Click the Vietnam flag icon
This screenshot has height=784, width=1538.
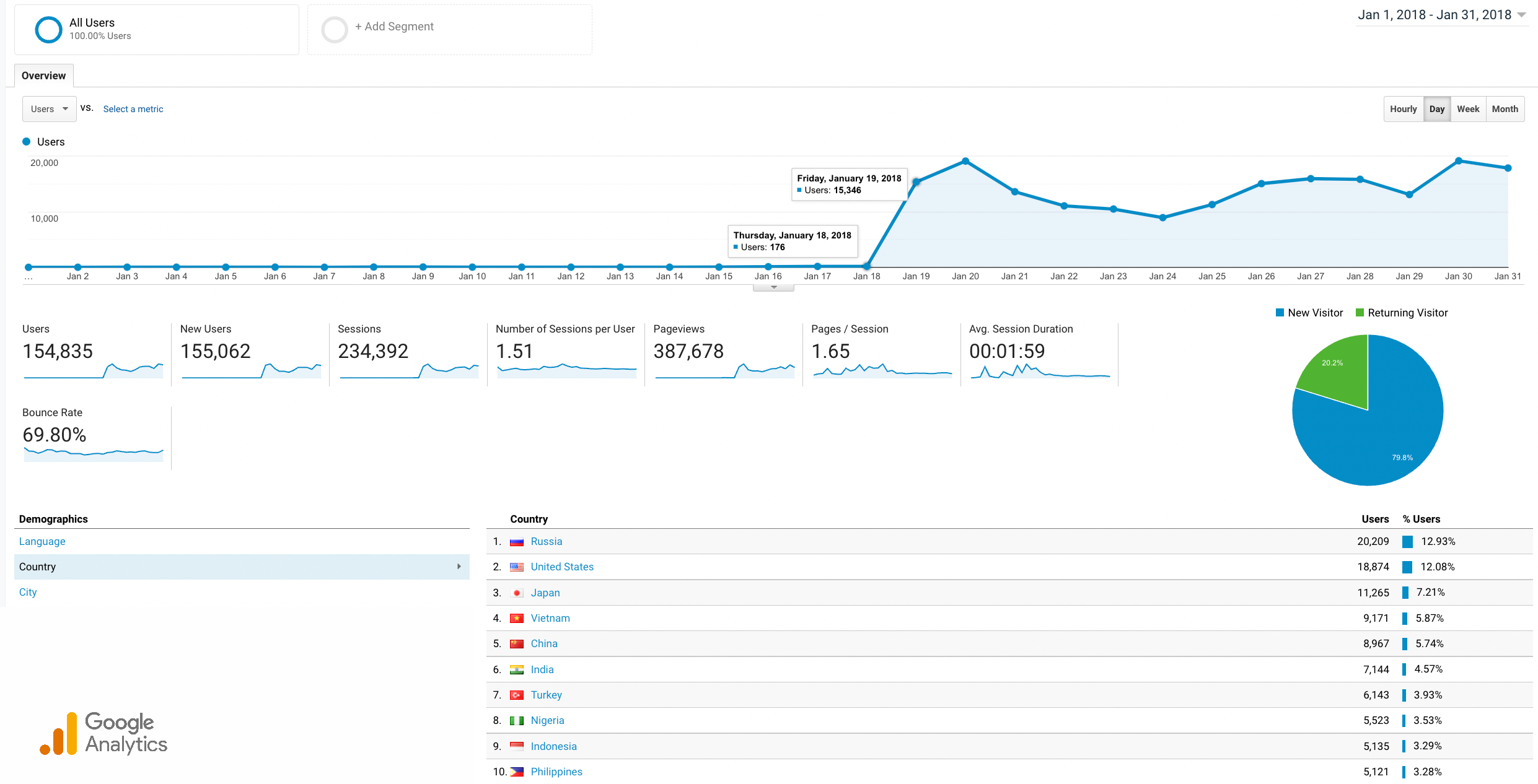click(x=517, y=619)
